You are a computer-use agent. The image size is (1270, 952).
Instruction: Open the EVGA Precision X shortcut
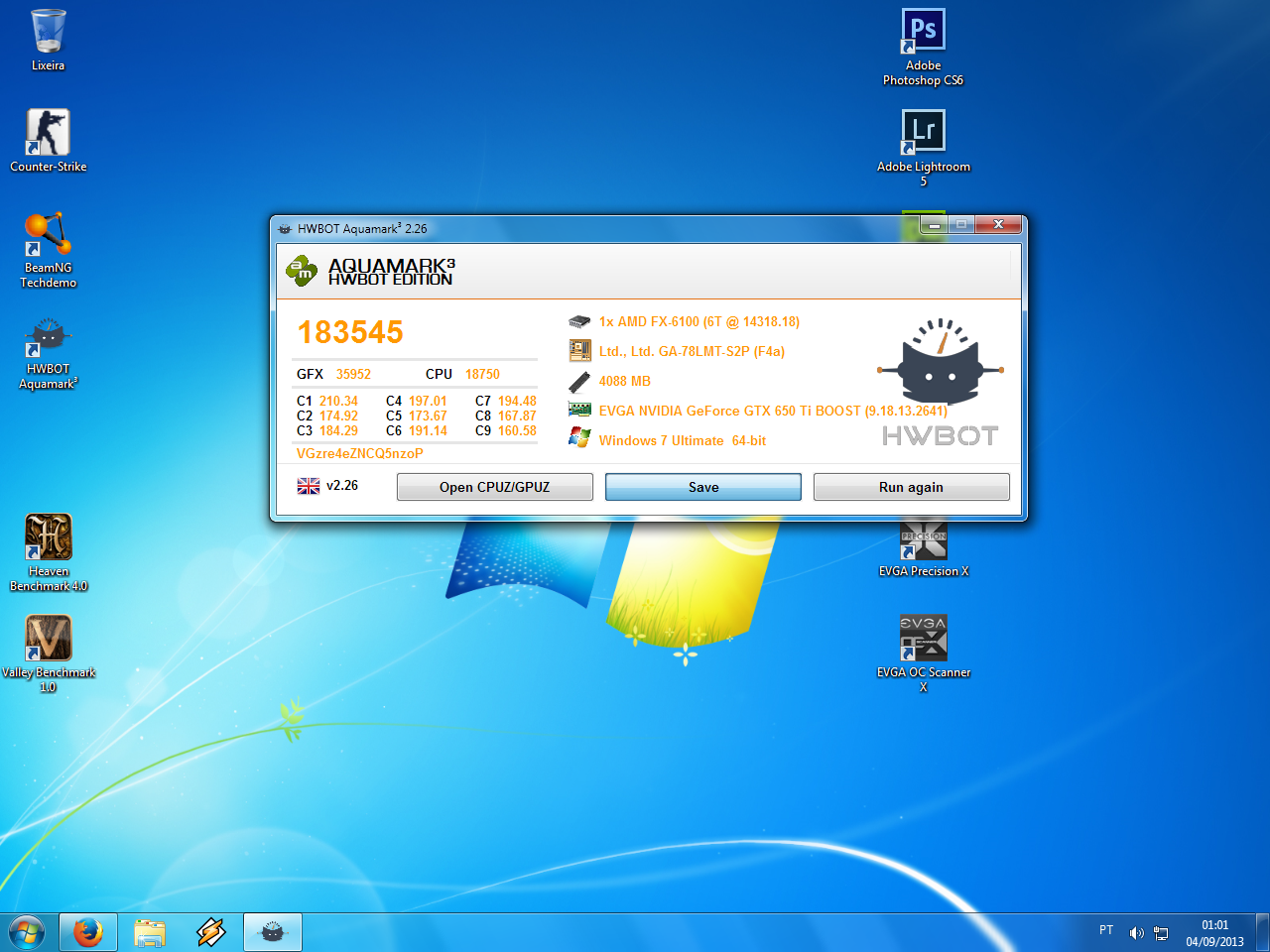923,548
